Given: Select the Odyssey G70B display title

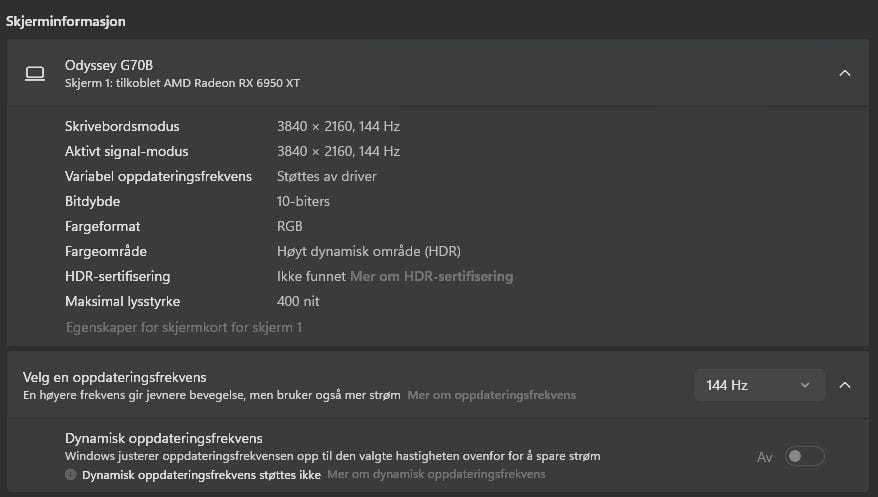Looking at the screenshot, I should 109,65.
